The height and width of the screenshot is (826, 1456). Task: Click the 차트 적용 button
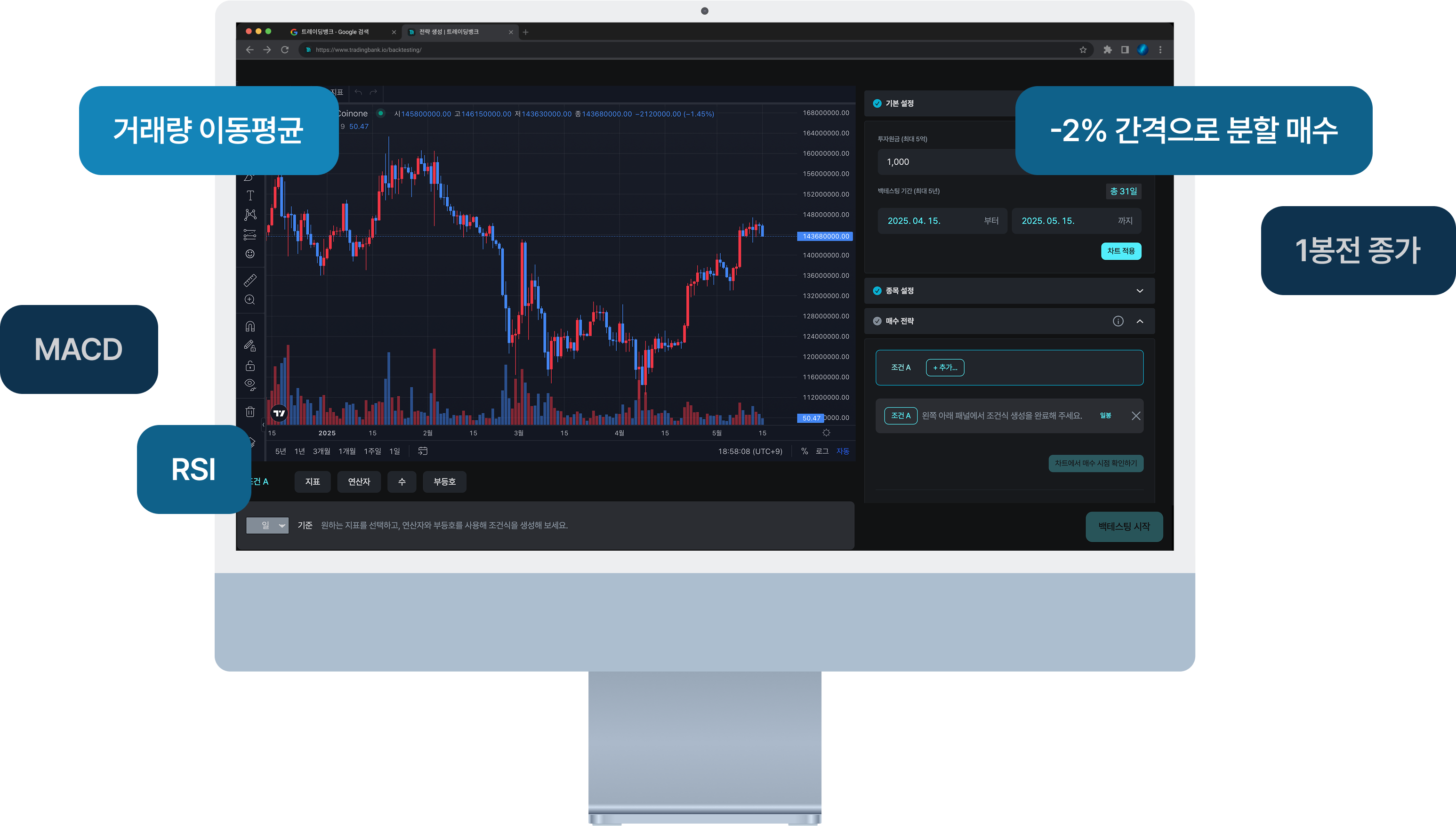pyautogui.click(x=1121, y=251)
